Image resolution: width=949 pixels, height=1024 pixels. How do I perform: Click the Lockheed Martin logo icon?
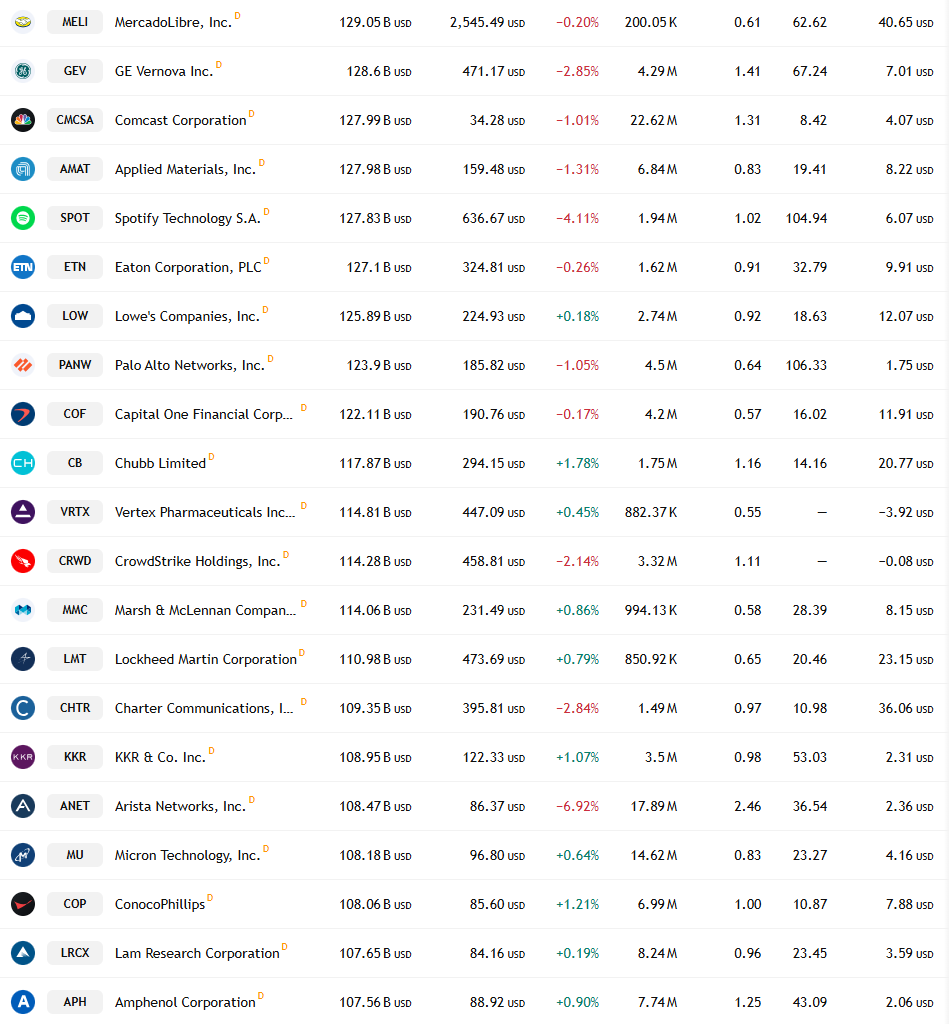tap(23, 659)
